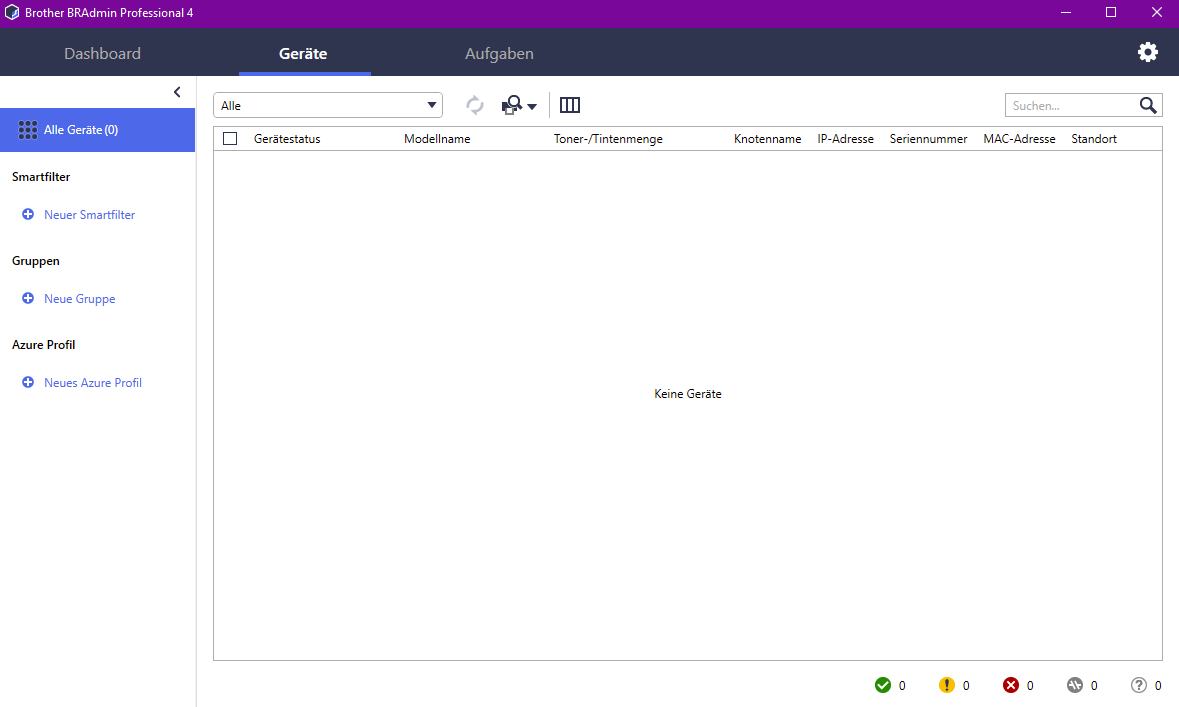
Task: Click the refresh devices icon
Action: 474,105
